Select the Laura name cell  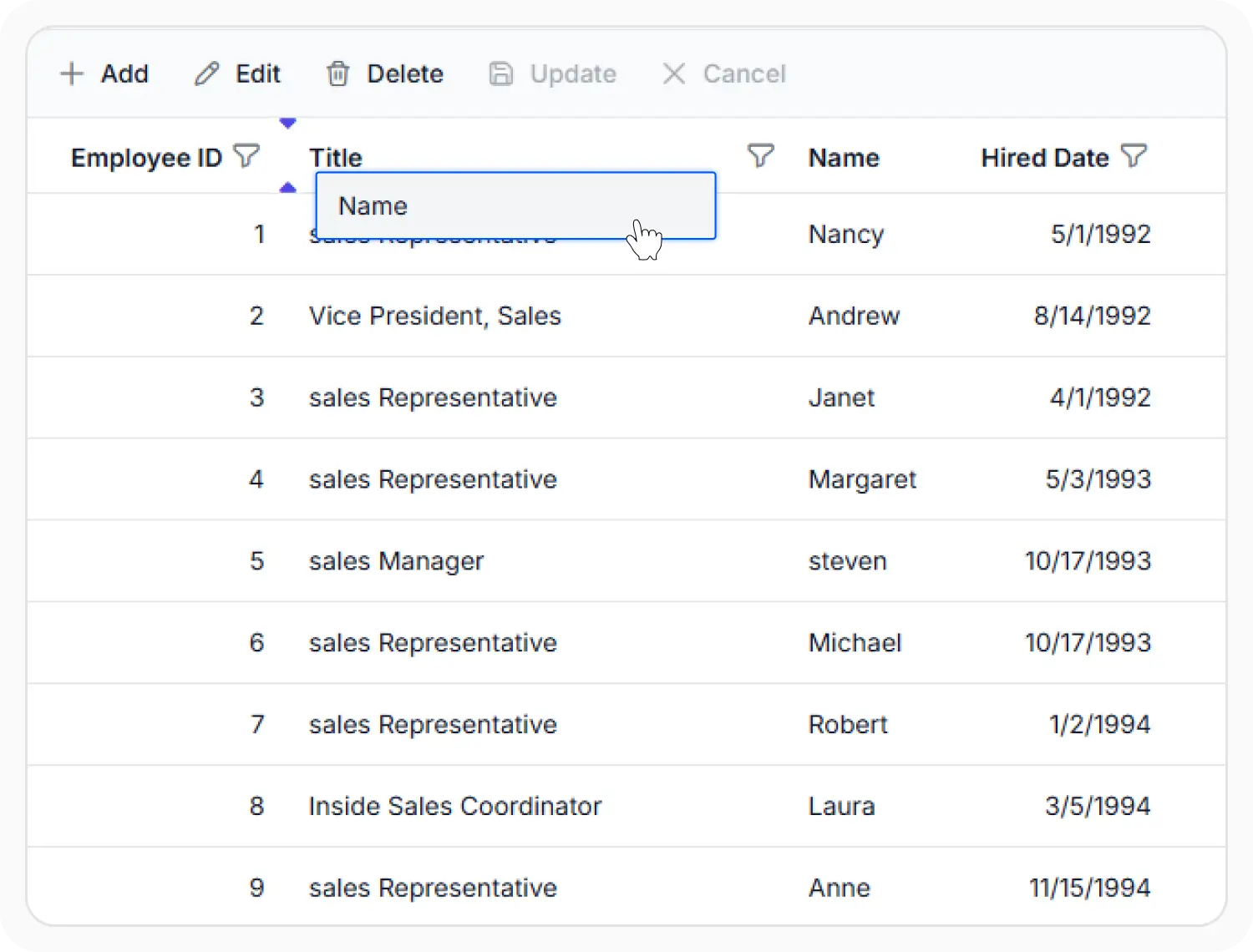[841, 807]
